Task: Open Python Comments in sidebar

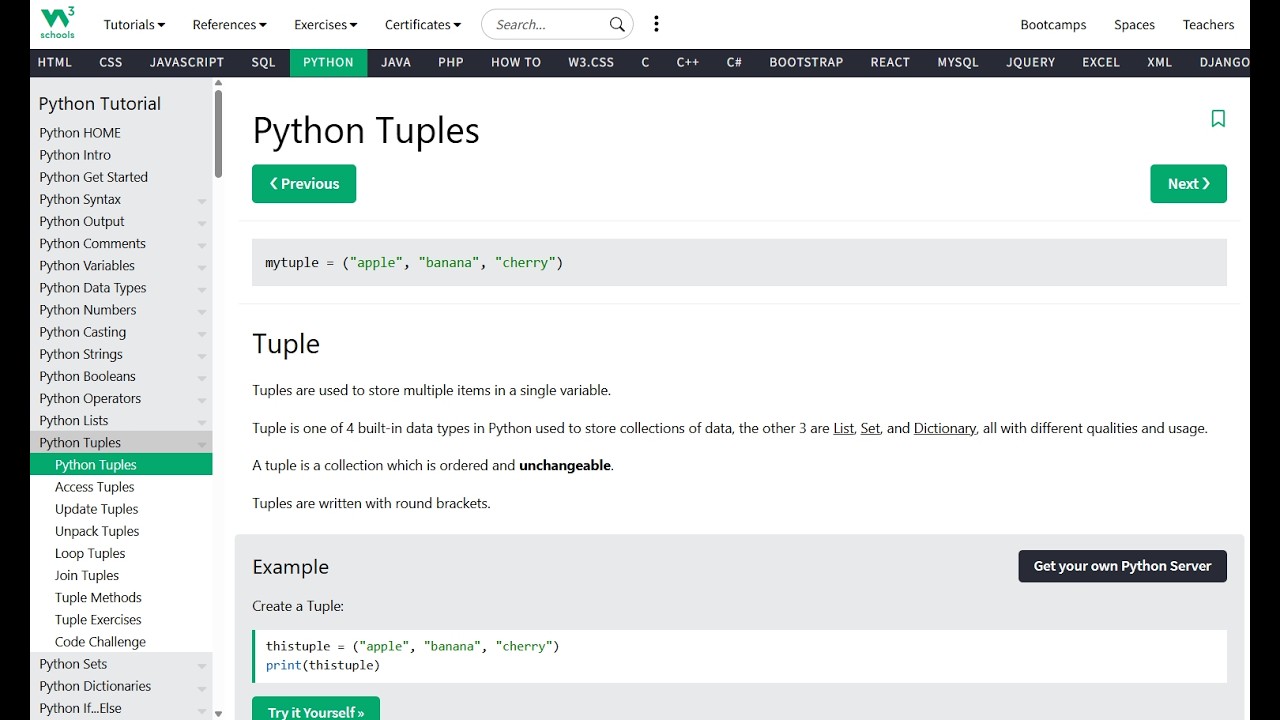Action: click(x=121, y=244)
